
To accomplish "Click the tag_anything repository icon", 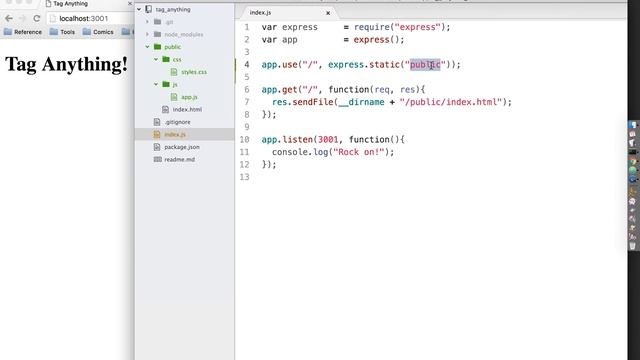I will click(149, 9).
